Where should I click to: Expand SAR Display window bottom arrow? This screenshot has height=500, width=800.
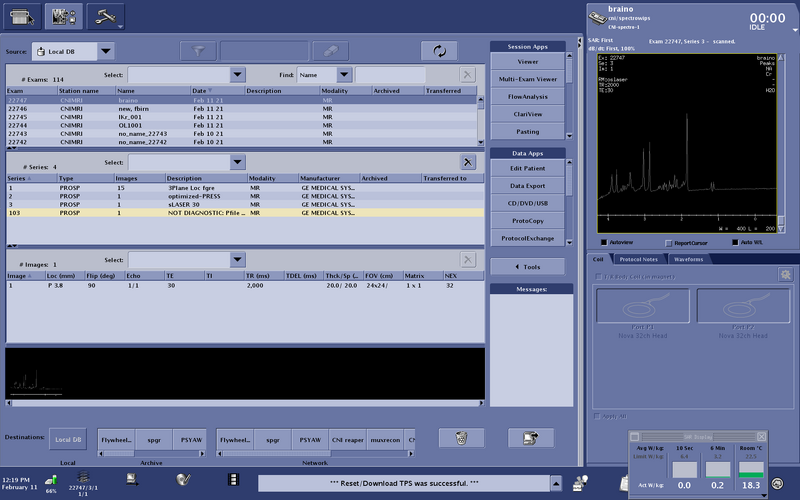click(x=764, y=495)
